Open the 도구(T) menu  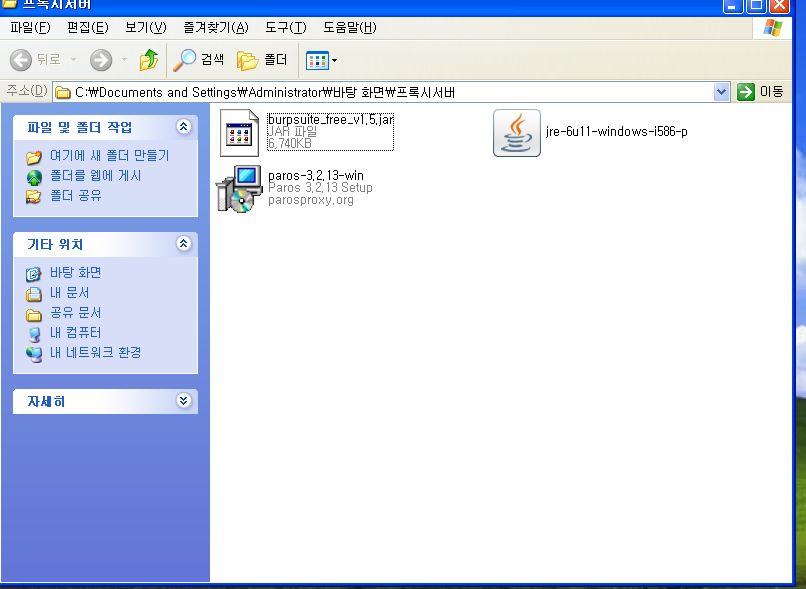(286, 27)
